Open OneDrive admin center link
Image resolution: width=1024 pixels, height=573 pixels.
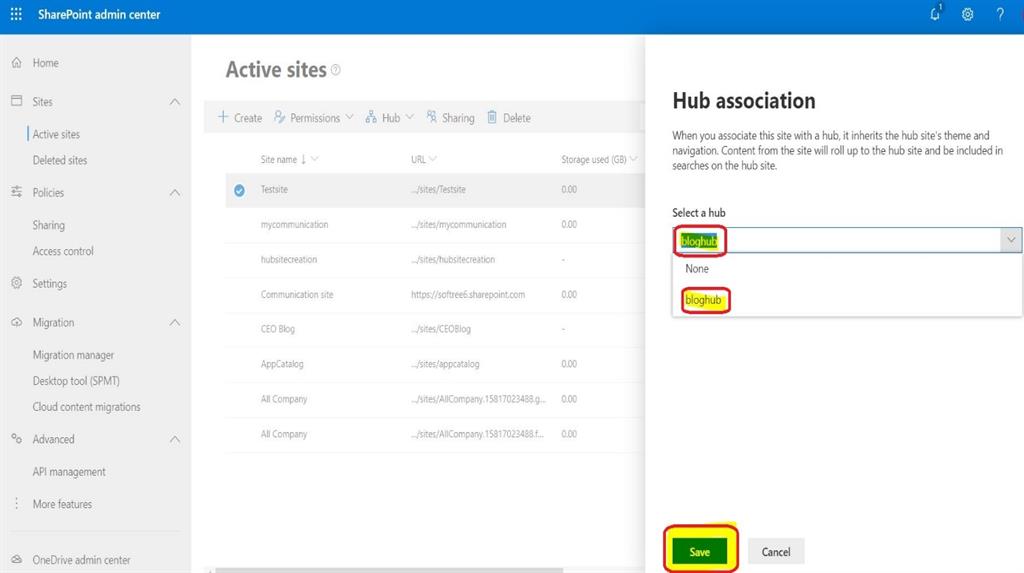pyautogui.click(x=81, y=560)
